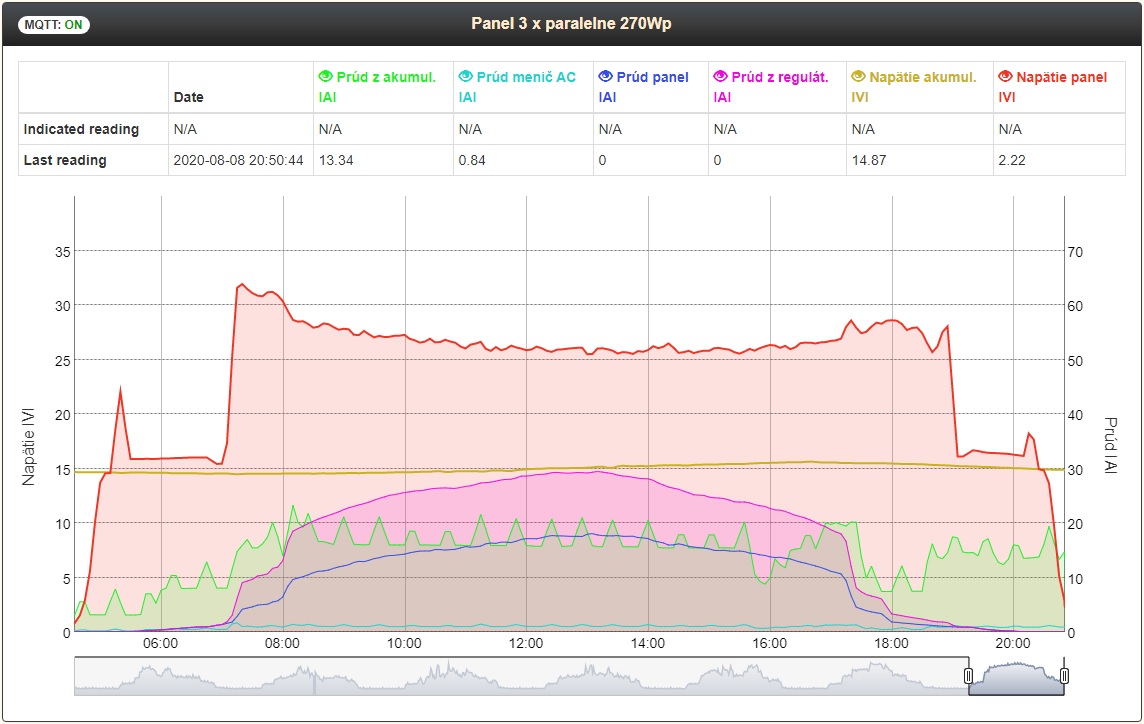Click the chart title Panel 3 x paralelne 270Wp
This screenshot has height=724, width=1144.
pyautogui.click(x=571, y=23)
